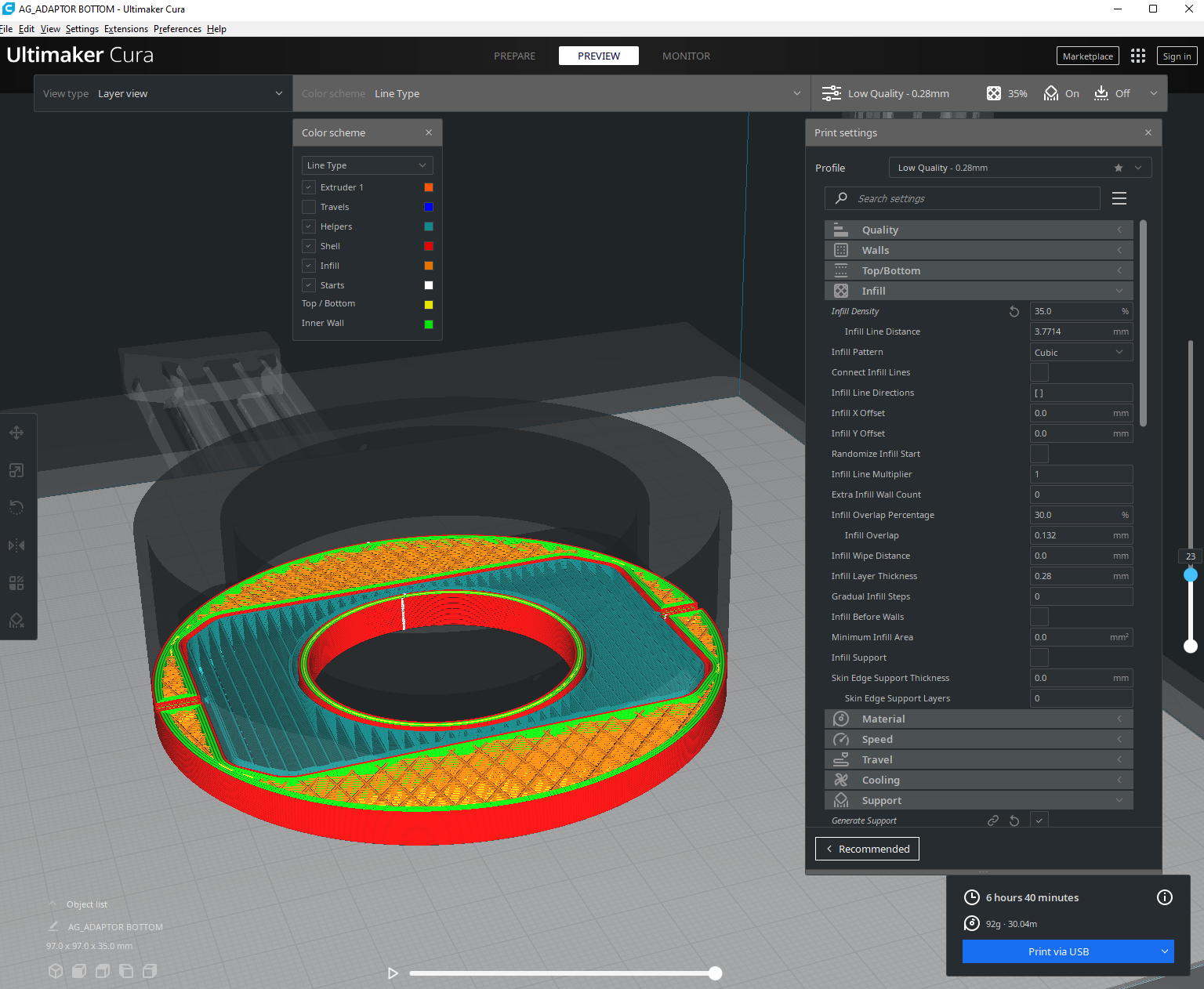Viewport: 1204px width, 989px height.
Task: Open print info details icon
Action: point(1165,897)
